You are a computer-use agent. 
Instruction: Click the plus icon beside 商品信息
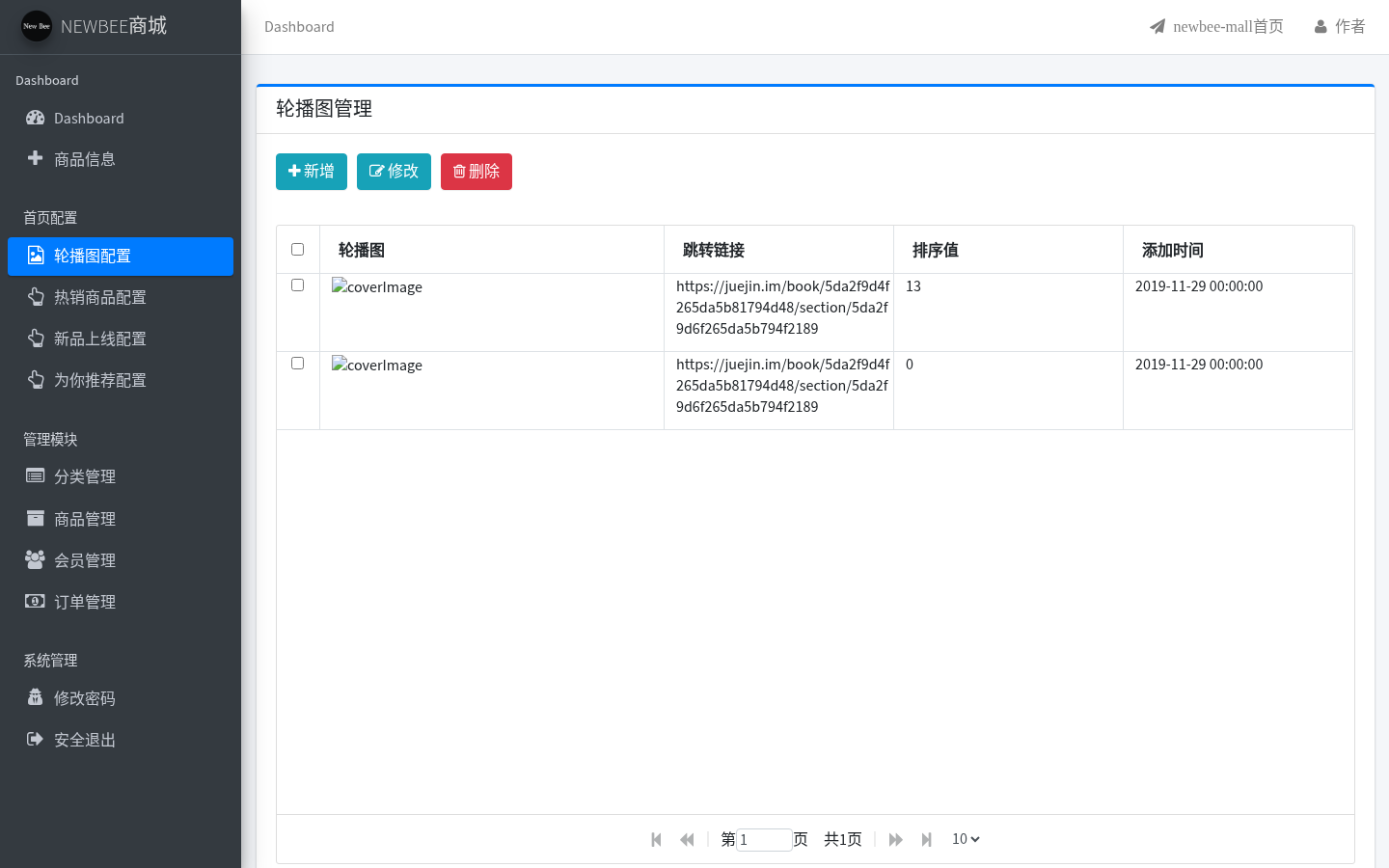click(36, 158)
